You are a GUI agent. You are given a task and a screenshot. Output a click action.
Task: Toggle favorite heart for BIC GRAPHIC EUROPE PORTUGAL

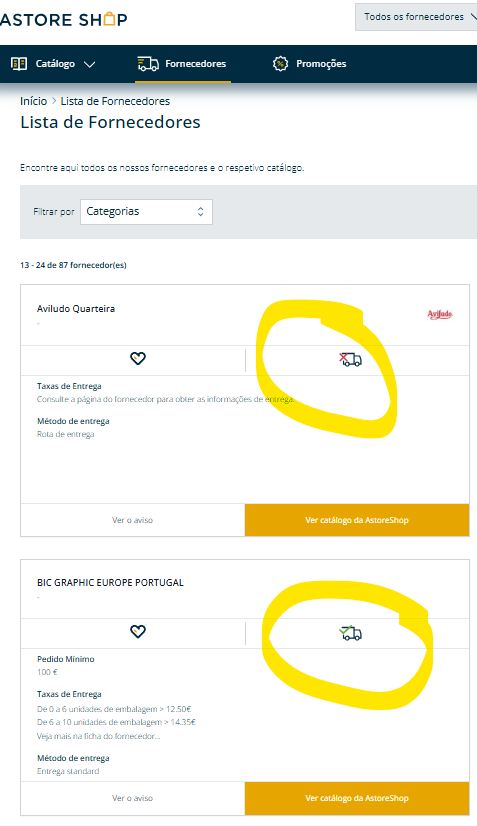click(138, 631)
